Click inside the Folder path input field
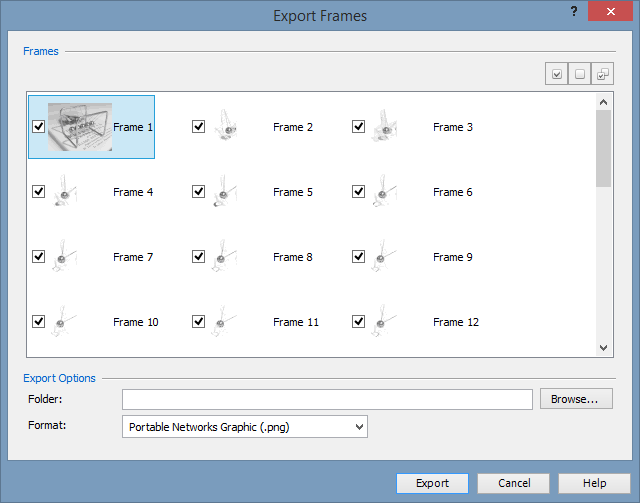The image size is (640, 503). [x=327, y=399]
